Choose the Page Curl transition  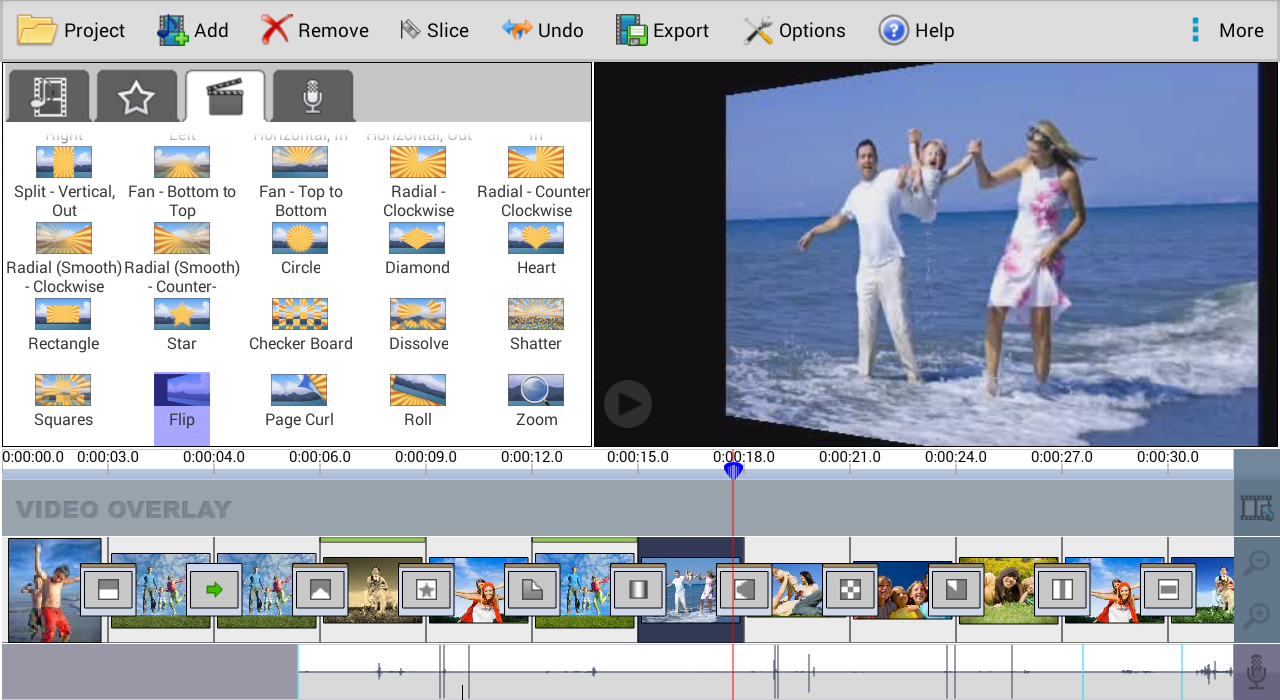pos(299,390)
